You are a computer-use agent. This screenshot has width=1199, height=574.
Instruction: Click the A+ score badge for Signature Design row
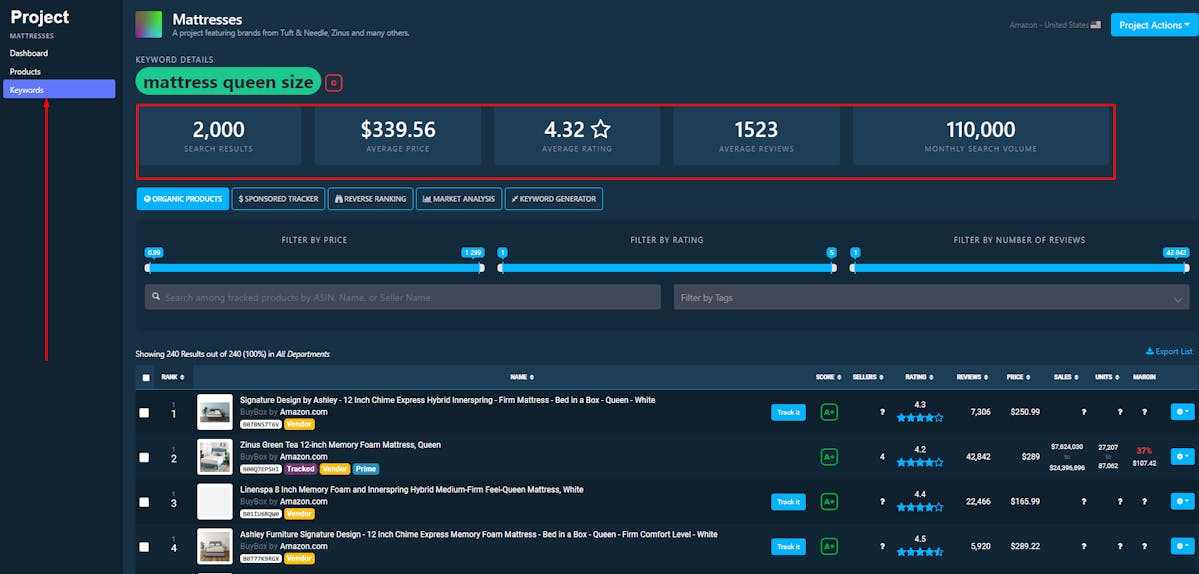coord(830,412)
